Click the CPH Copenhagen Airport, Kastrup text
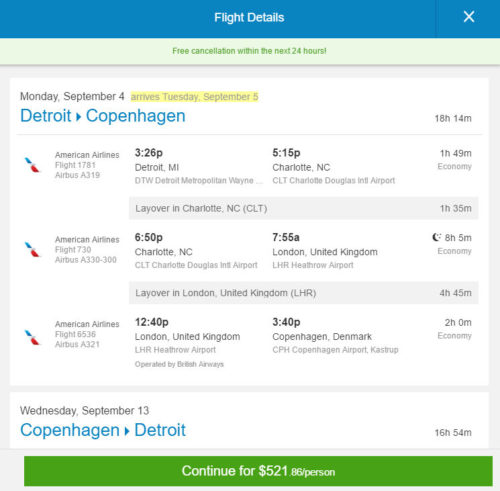 [335, 350]
